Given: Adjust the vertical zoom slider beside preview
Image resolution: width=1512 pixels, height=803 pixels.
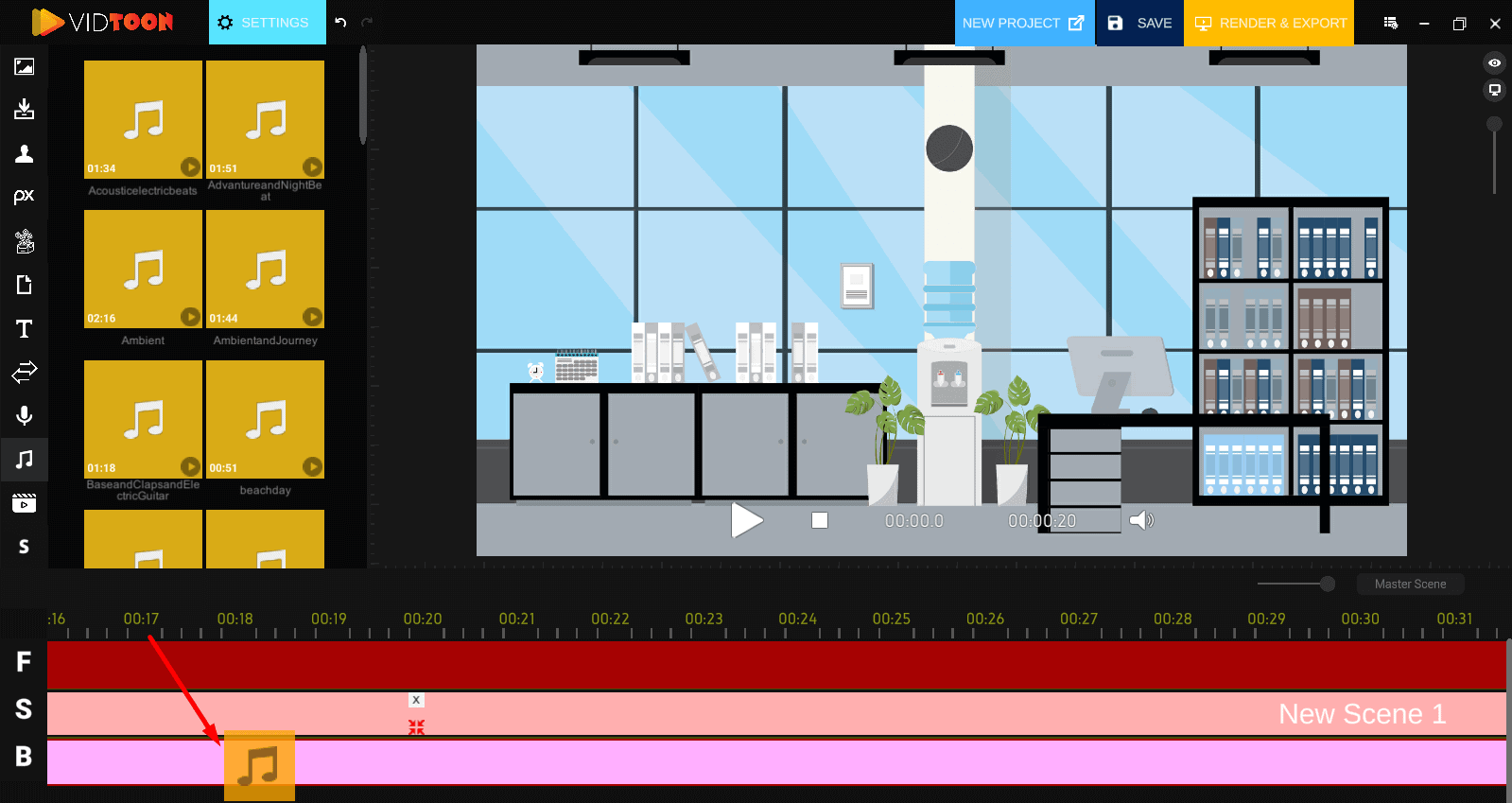Looking at the screenshot, I should [x=1494, y=124].
